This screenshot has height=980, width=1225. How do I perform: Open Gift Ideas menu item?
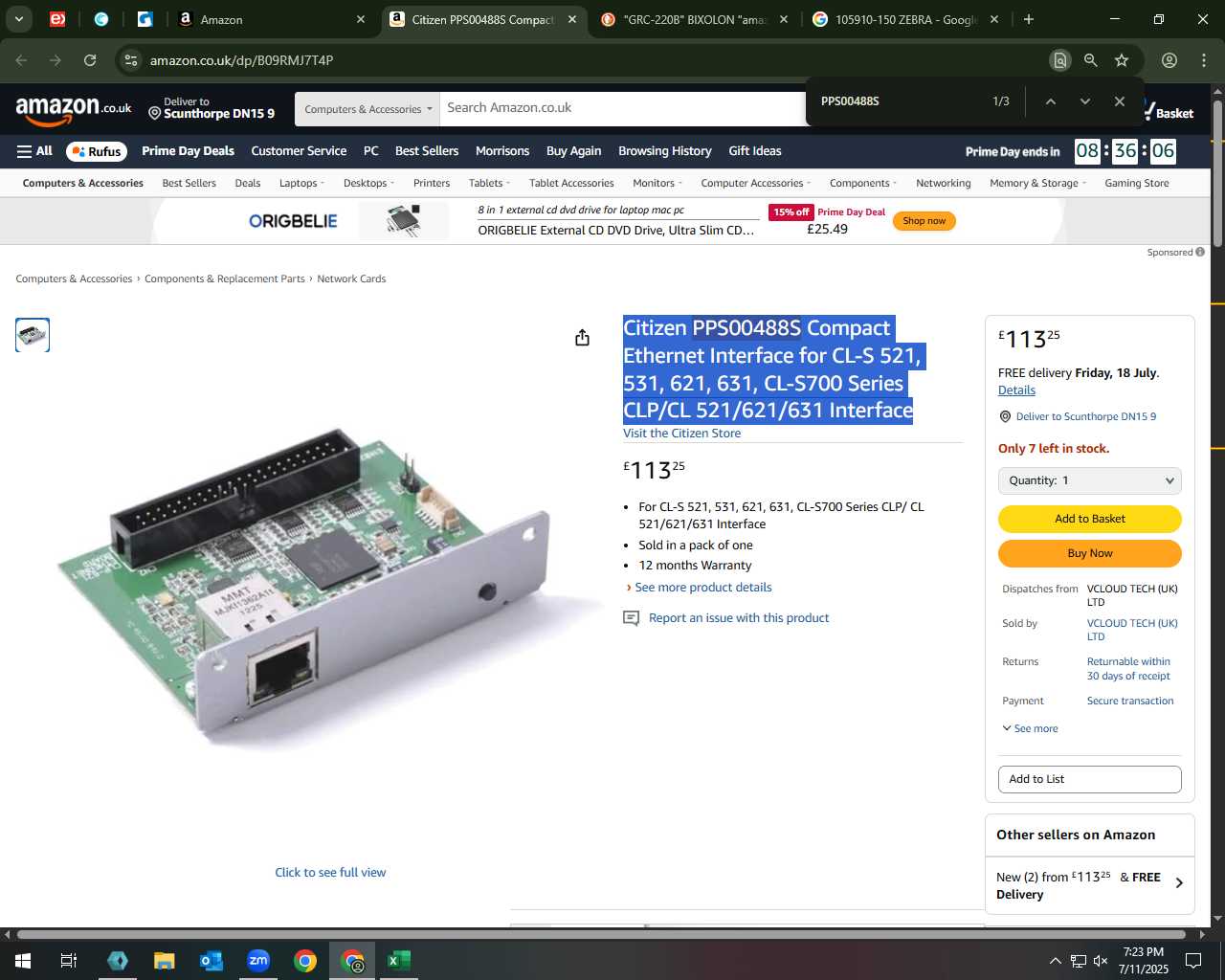(x=755, y=151)
